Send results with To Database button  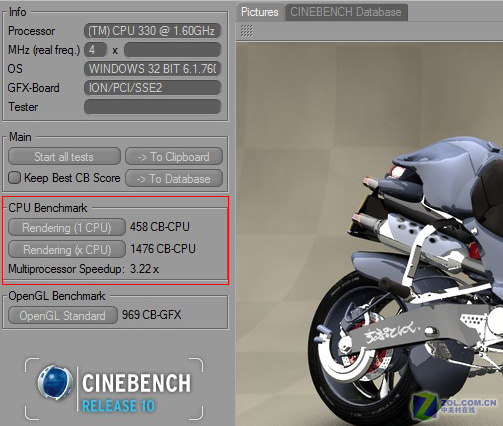point(174,179)
